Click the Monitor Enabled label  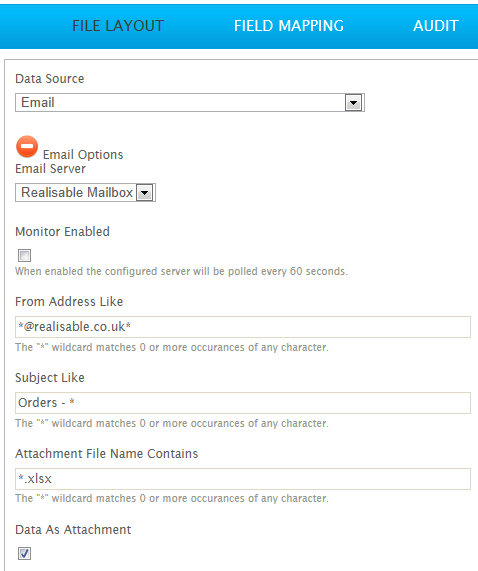62,232
